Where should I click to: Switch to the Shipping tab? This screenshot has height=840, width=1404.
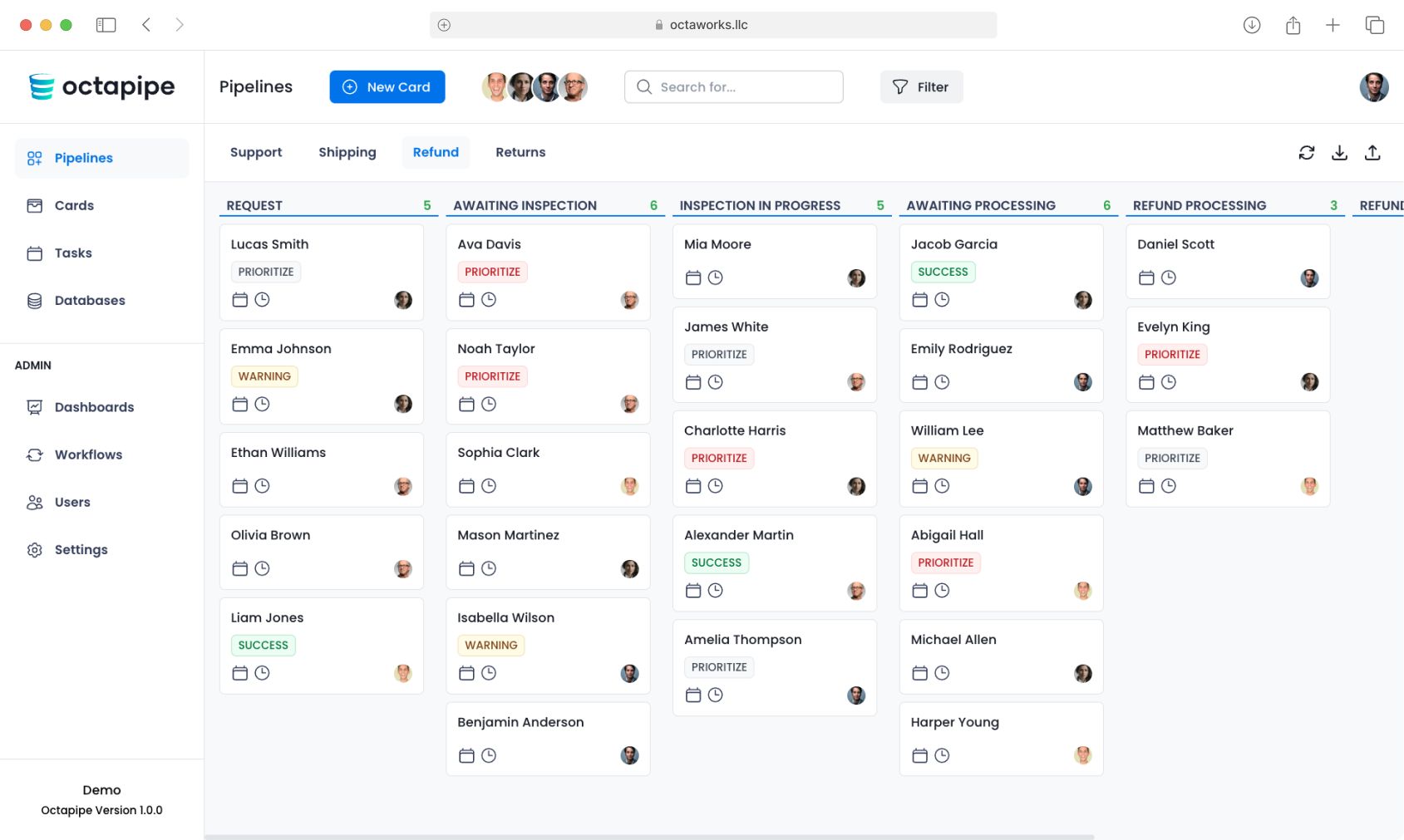pyautogui.click(x=347, y=152)
